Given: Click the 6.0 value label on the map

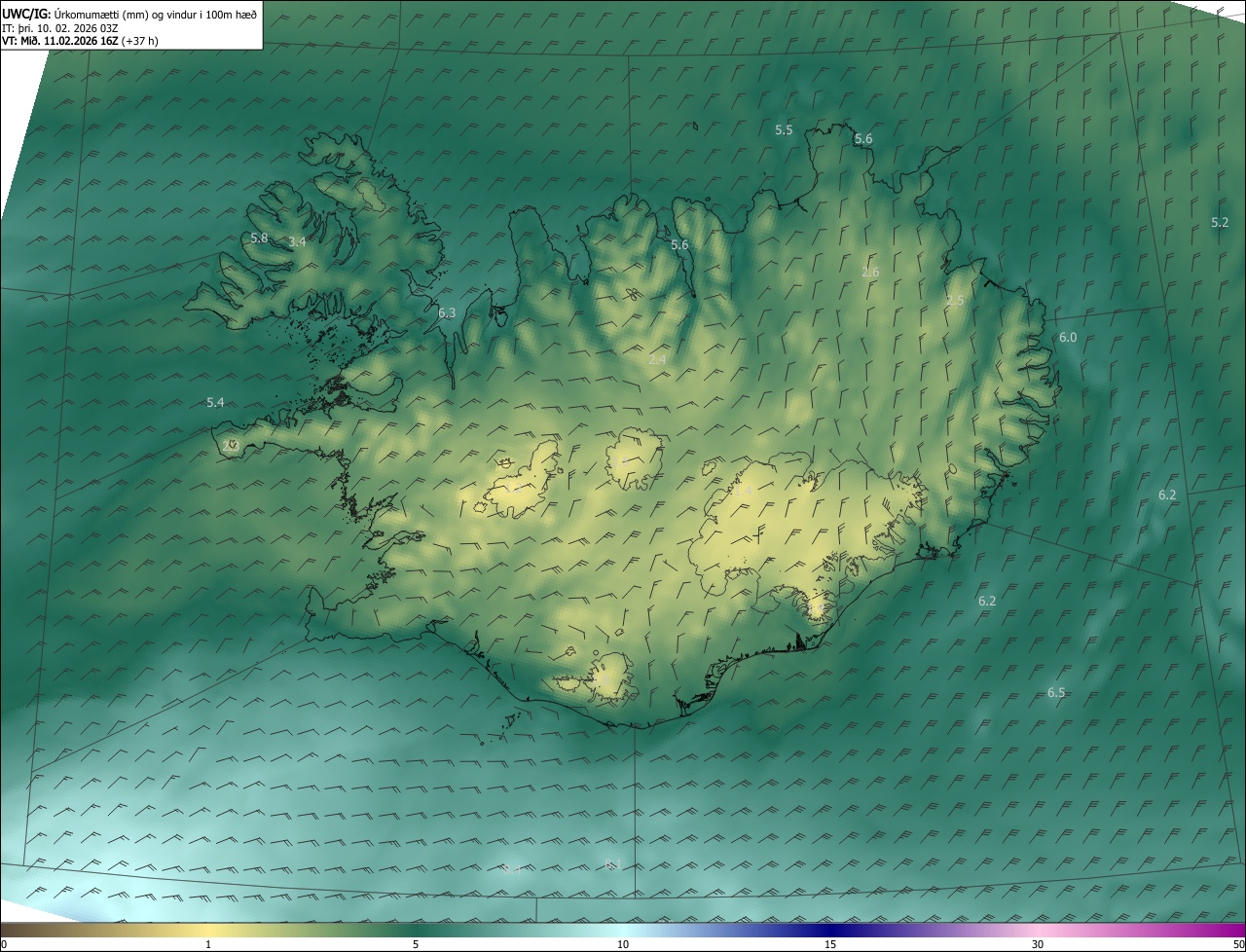Looking at the screenshot, I should [x=1068, y=337].
